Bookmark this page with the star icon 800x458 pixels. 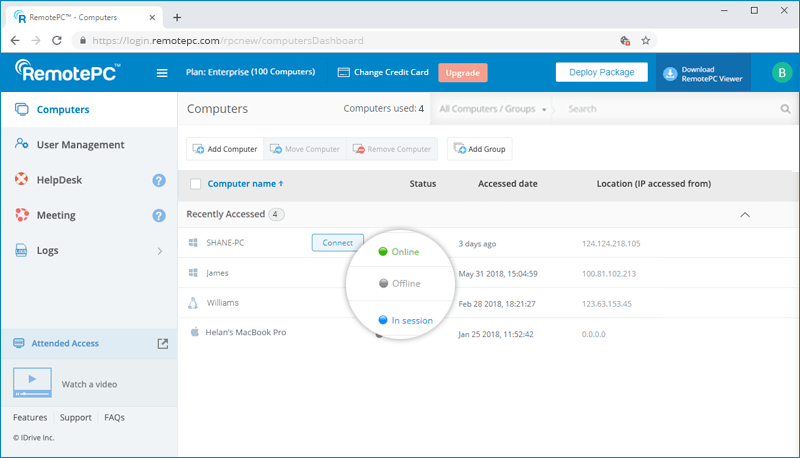click(645, 41)
